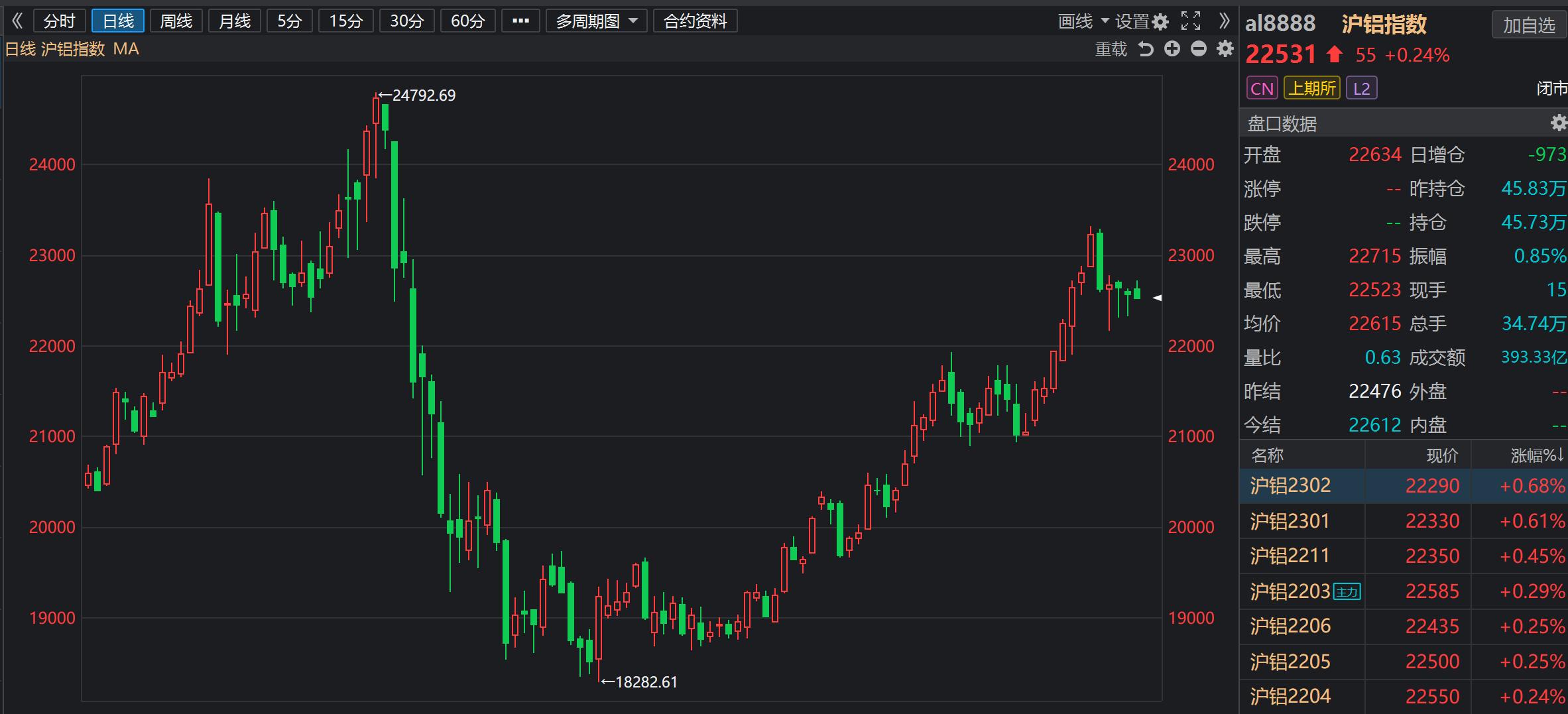
Task: Open the 画线 drawing tools dropdown
Action: tap(1083, 21)
